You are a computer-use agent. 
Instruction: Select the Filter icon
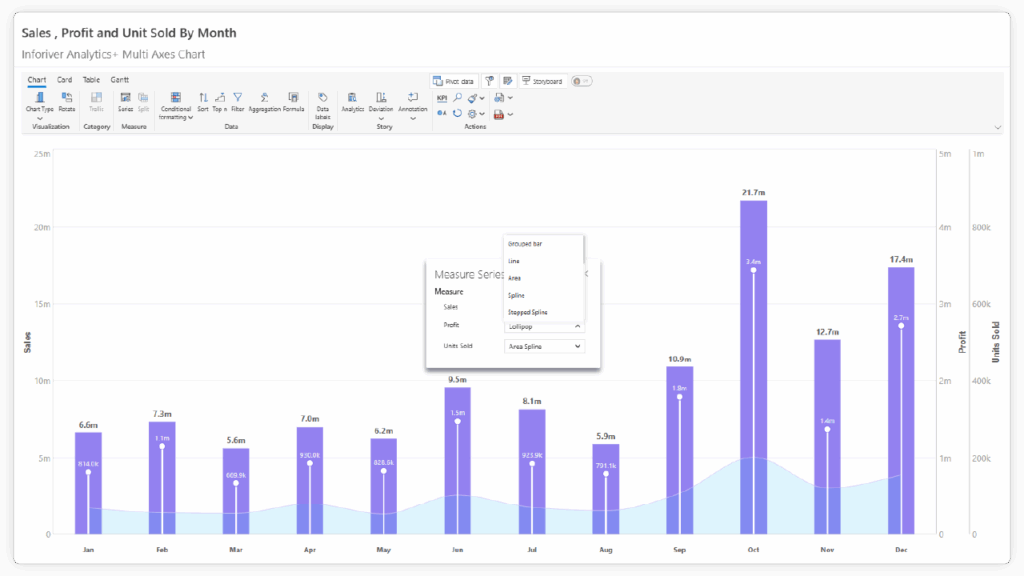[x=236, y=98]
